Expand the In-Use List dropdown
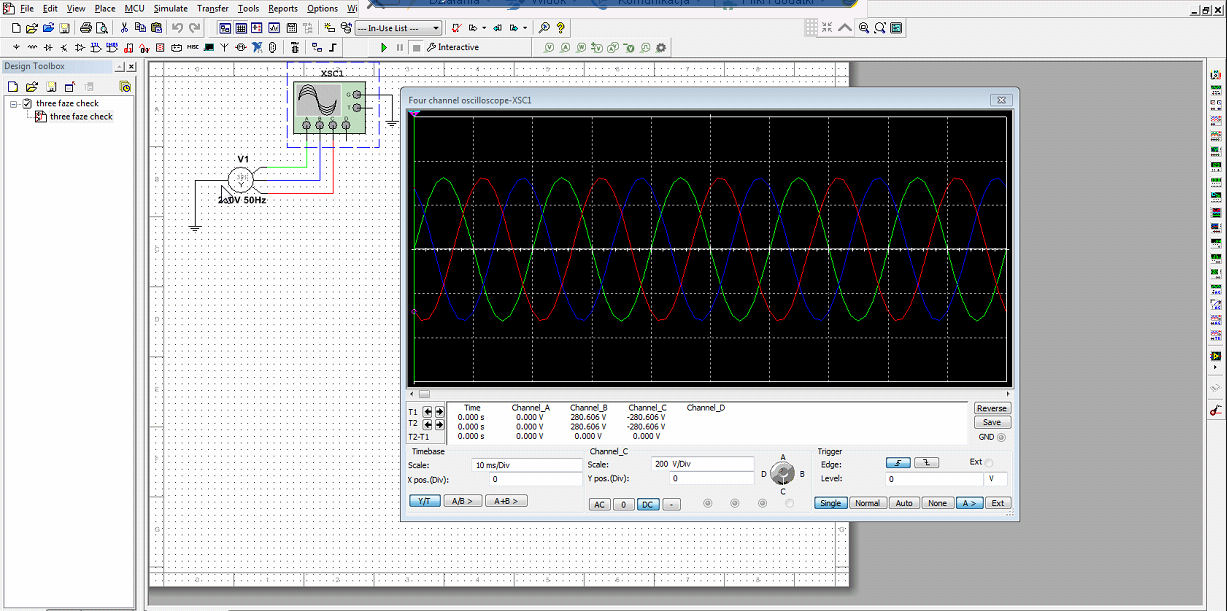This screenshot has height=611, width=1227. (x=436, y=28)
